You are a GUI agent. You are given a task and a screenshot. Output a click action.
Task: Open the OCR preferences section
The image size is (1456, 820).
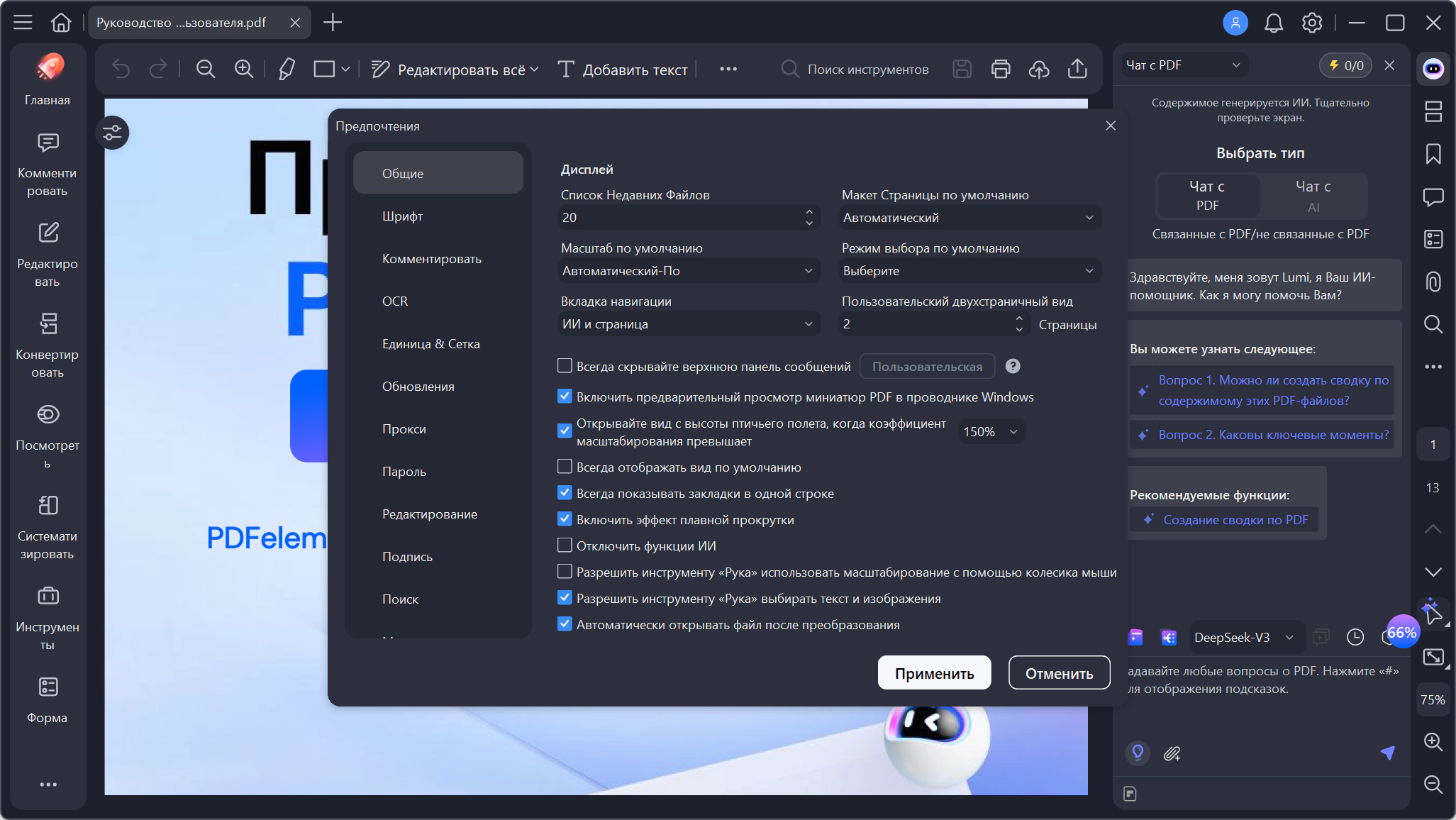coord(395,301)
